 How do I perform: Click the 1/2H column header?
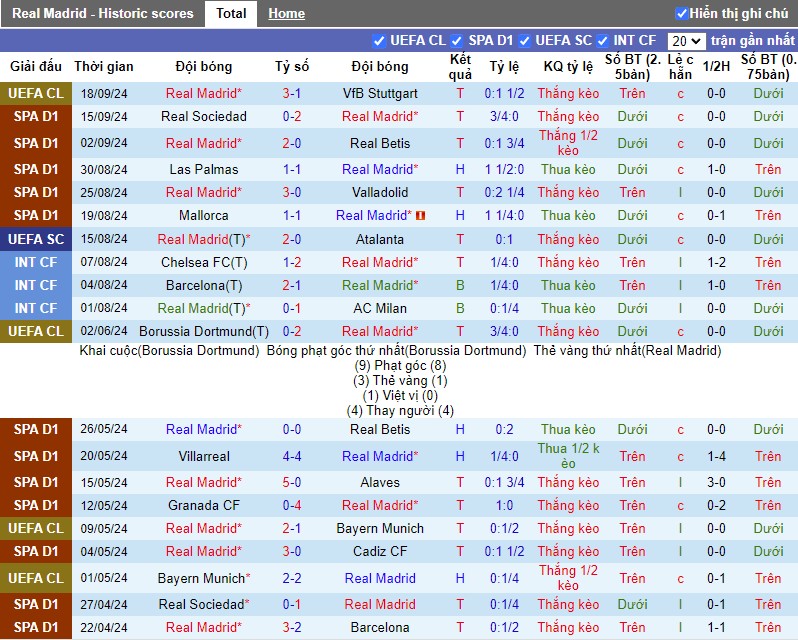pyautogui.click(x=716, y=67)
